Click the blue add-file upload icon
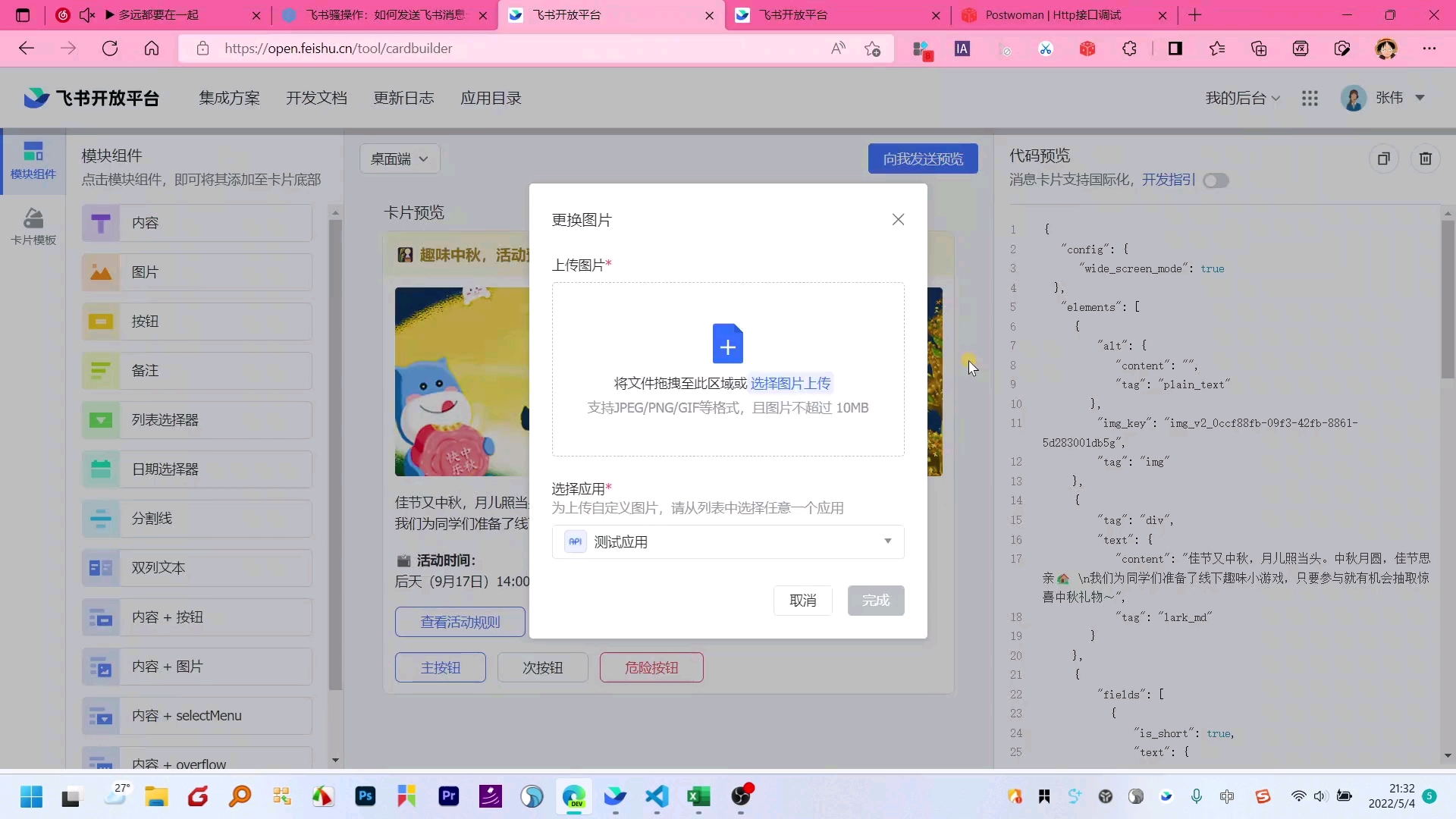Image resolution: width=1456 pixels, height=819 pixels. (x=727, y=344)
